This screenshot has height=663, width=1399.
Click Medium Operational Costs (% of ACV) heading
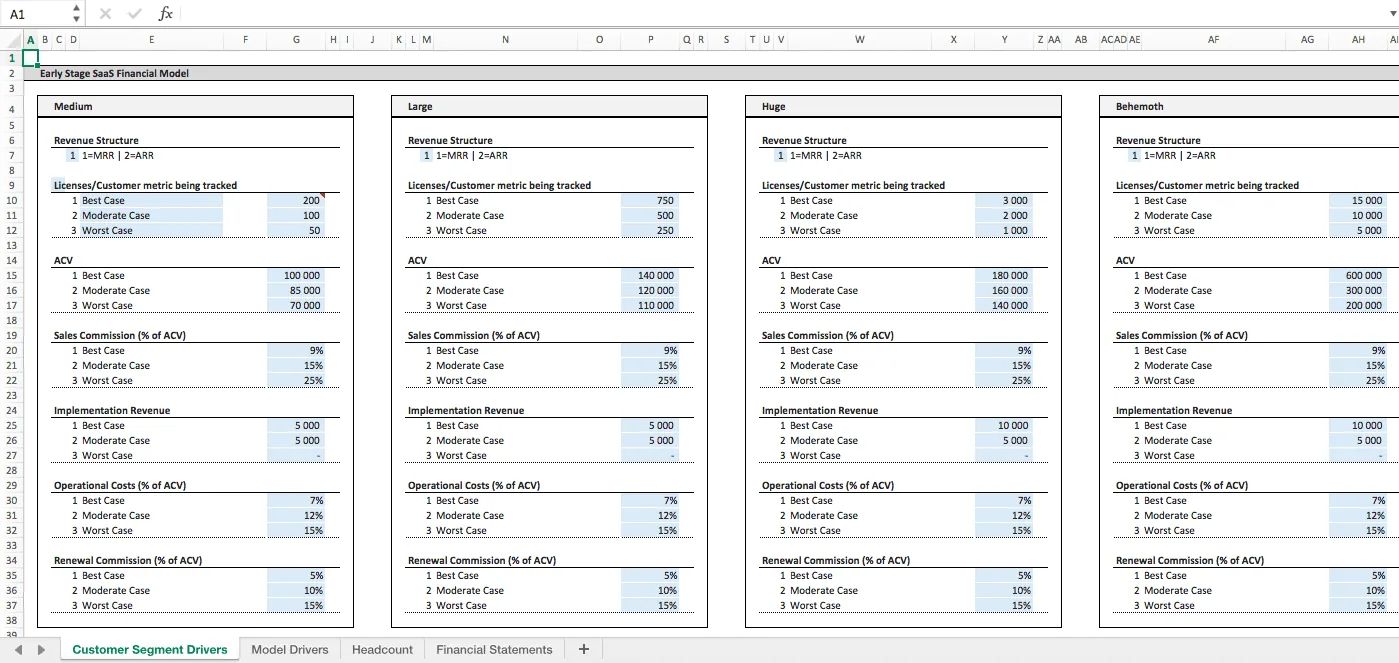[x=120, y=485]
